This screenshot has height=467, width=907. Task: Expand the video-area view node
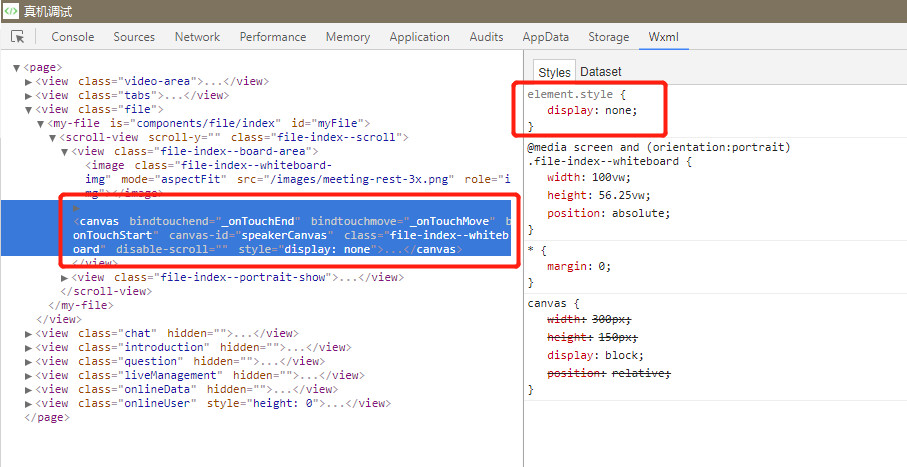(x=28, y=82)
